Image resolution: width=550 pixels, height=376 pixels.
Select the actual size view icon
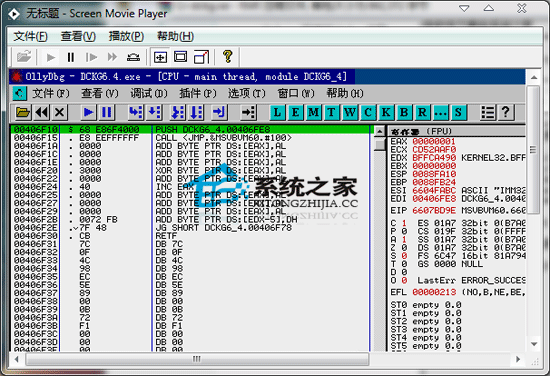160,57
